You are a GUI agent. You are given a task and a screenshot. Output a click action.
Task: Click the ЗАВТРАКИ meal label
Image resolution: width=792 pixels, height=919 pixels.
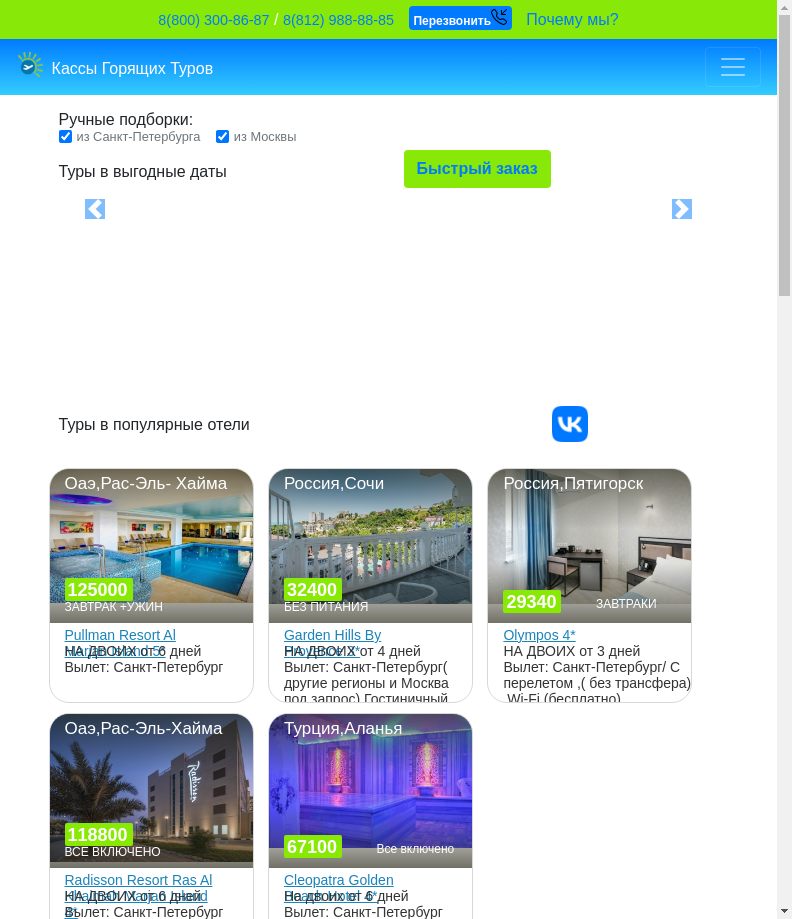626,604
